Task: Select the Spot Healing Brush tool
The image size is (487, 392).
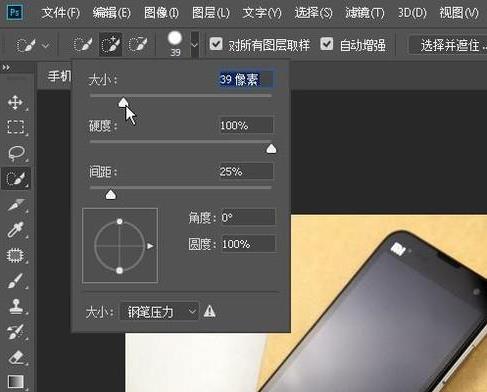Action: [15, 255]
